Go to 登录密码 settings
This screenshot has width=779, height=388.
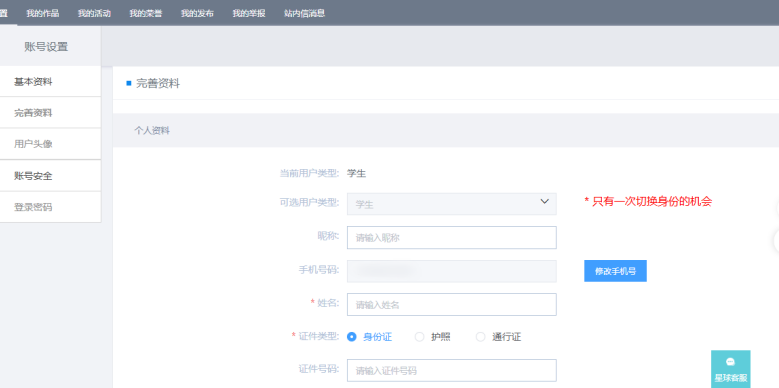[50, 208]
